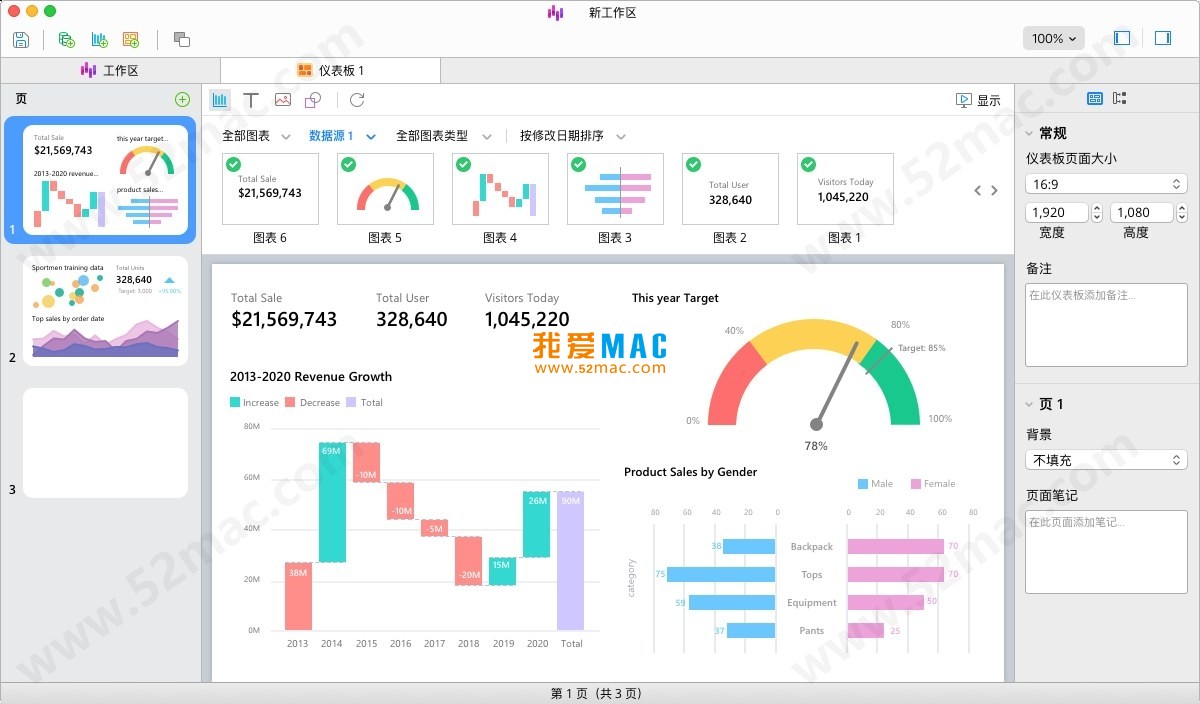Click the duplicate windows icon in the top toolbar
The height and width of the screenshot is (704, 1200).
pyautogui.click(x=181, y=39)
